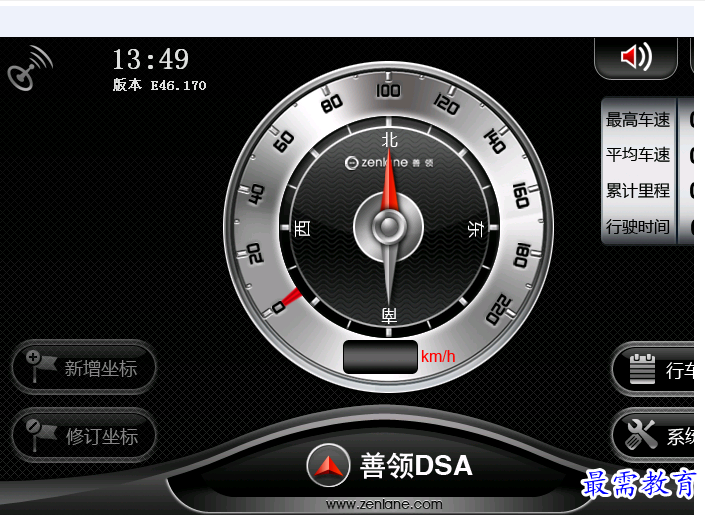Click the 13:49 clock display
The width and height of the screenshot is (705, 515).
151,59
